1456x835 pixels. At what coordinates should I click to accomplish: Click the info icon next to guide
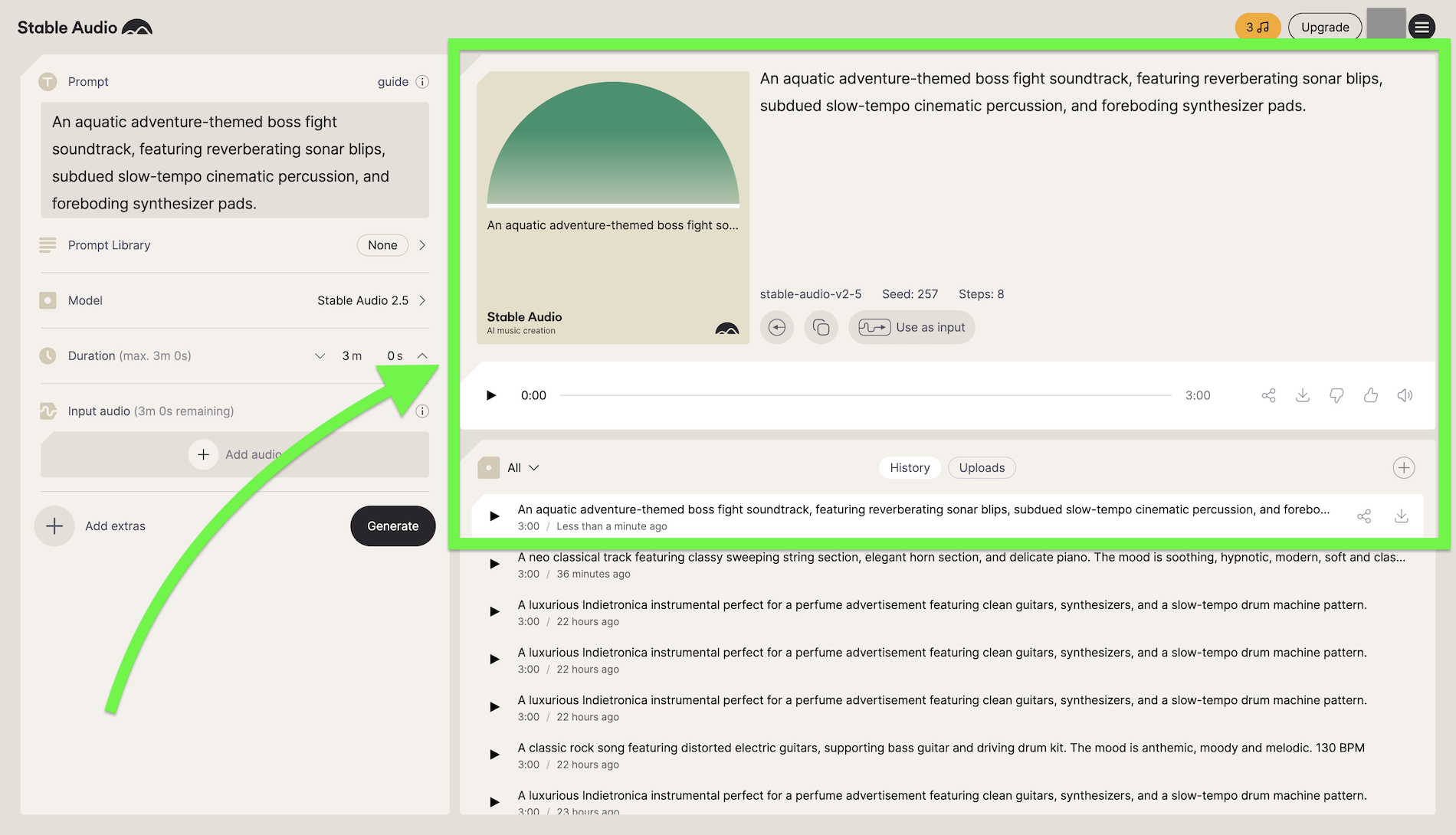pos(422,82)
